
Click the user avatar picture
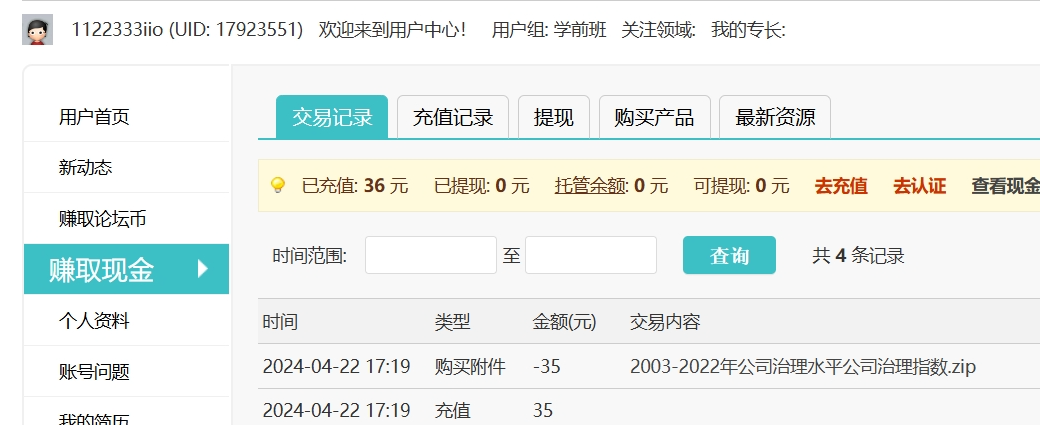point(37,30)
